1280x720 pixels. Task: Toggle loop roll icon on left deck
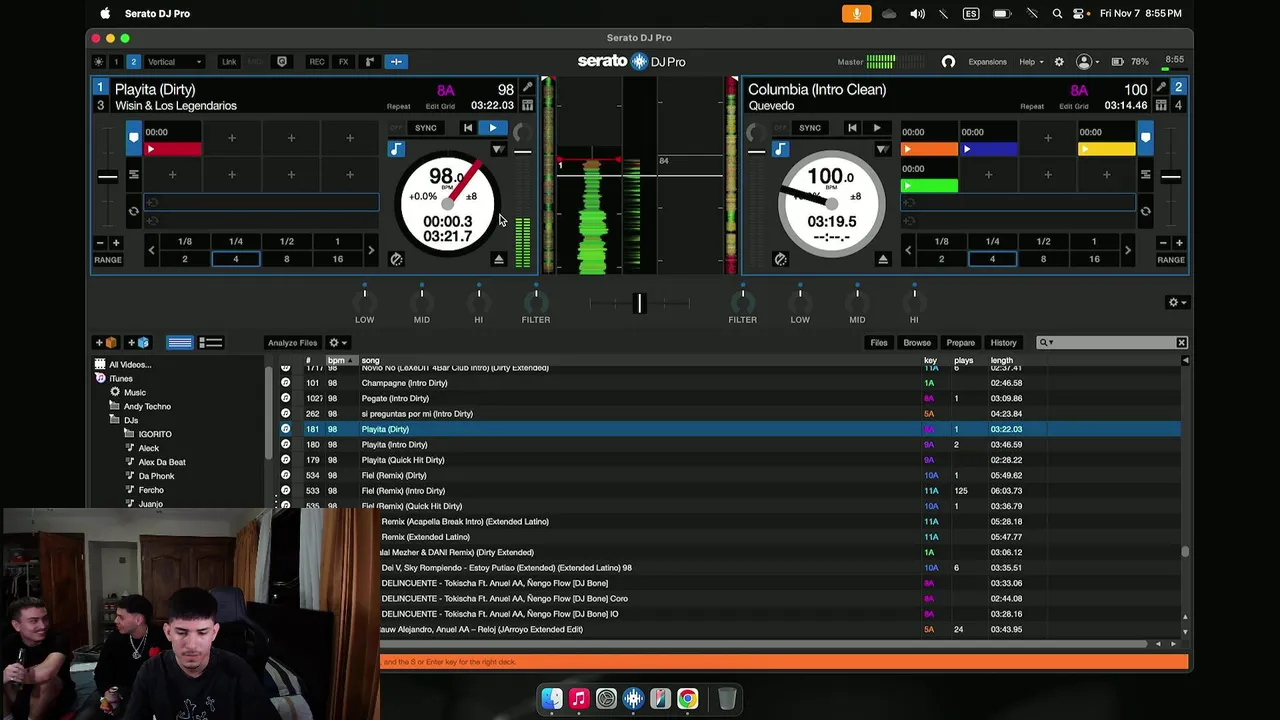tap(133, 211)
